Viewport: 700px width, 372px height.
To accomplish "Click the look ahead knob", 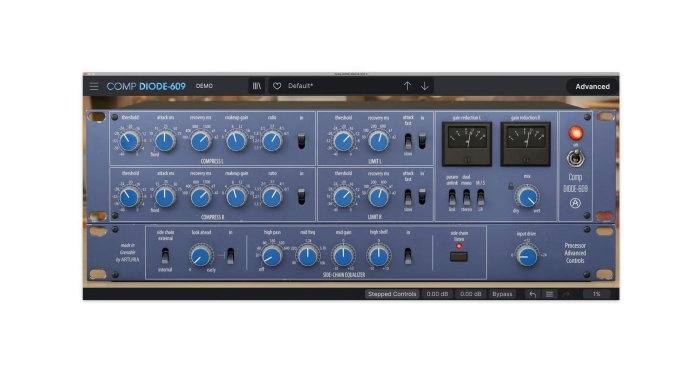I will (x=201, y=256).
